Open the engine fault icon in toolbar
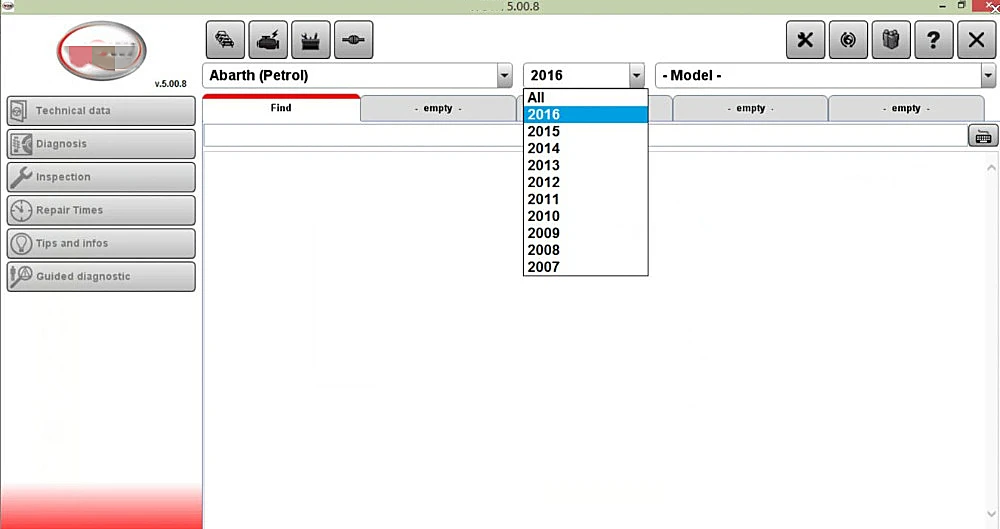The height and width of the screenshot is (529, 1000). pos(268,40)
